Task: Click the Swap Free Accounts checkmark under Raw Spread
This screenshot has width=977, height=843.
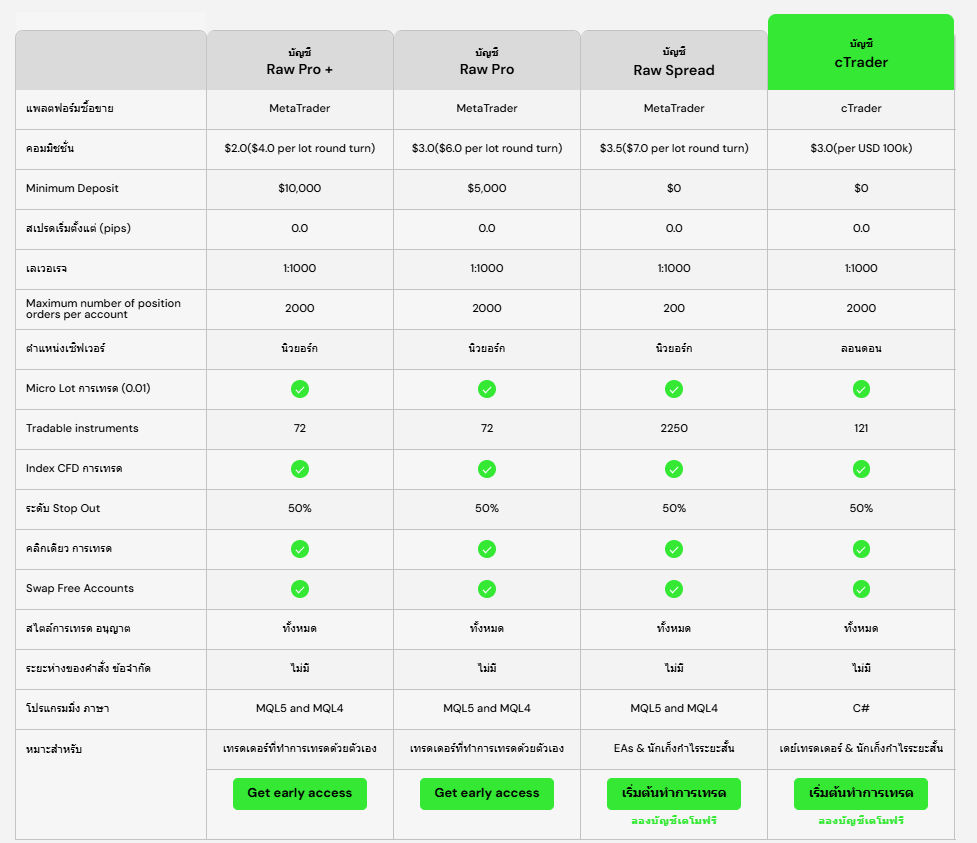Action: (674, 589)
